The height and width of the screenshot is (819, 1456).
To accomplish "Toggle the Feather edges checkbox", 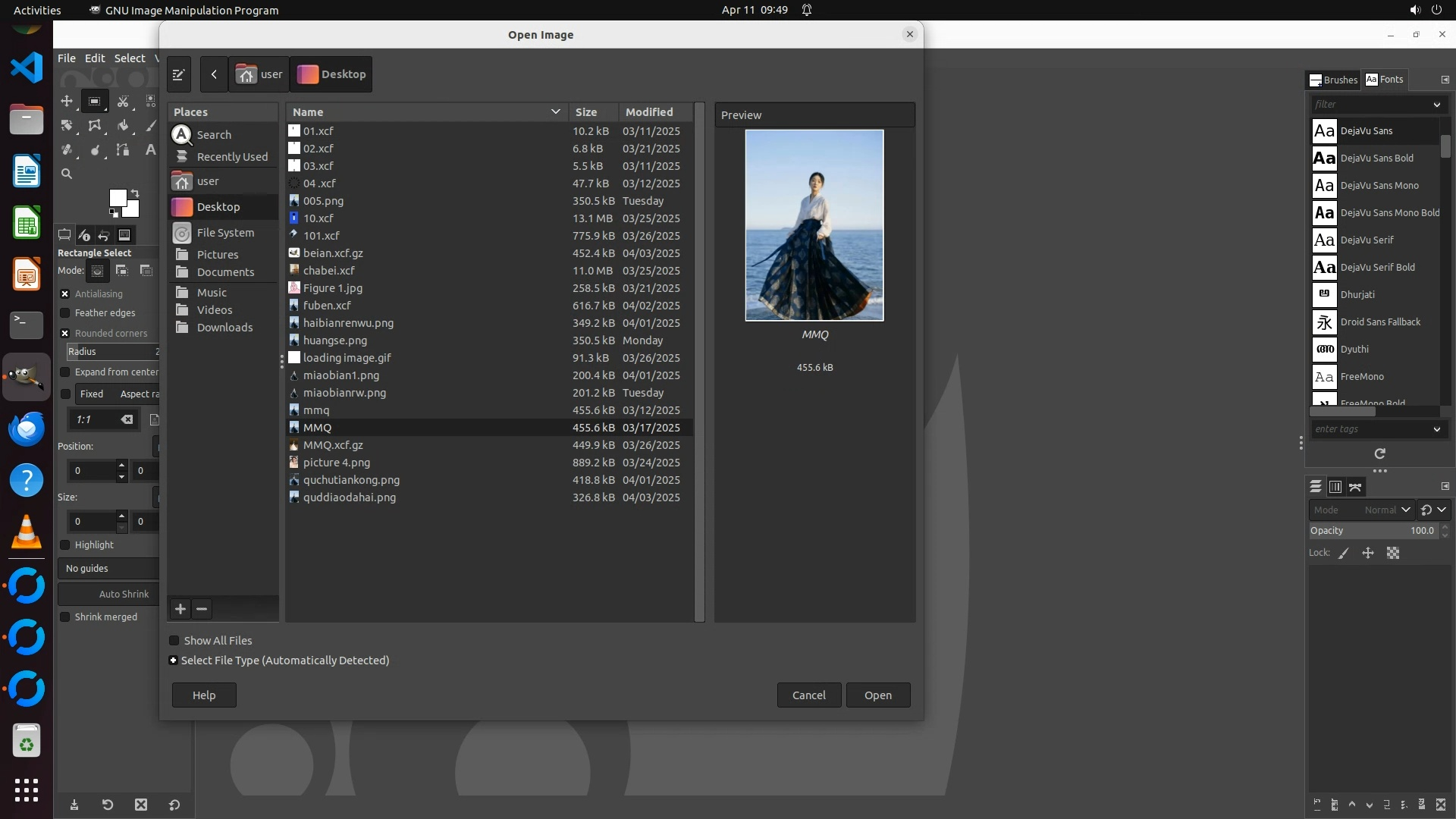I will 65,313.
